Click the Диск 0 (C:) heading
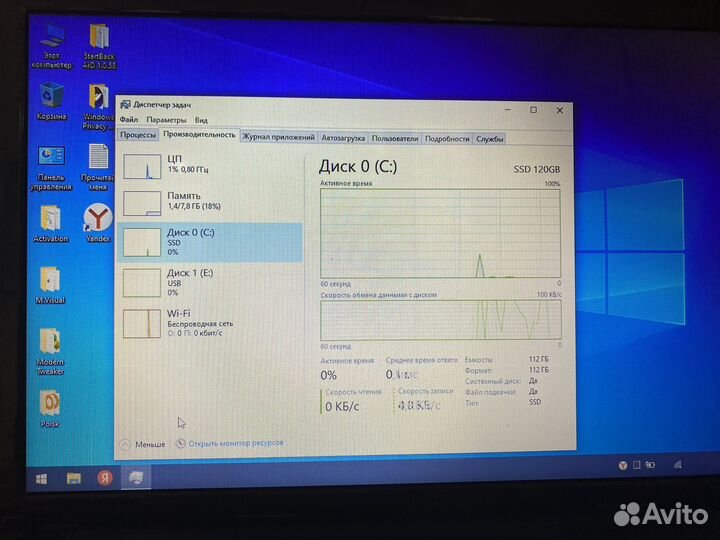 (x=358, y=166)
